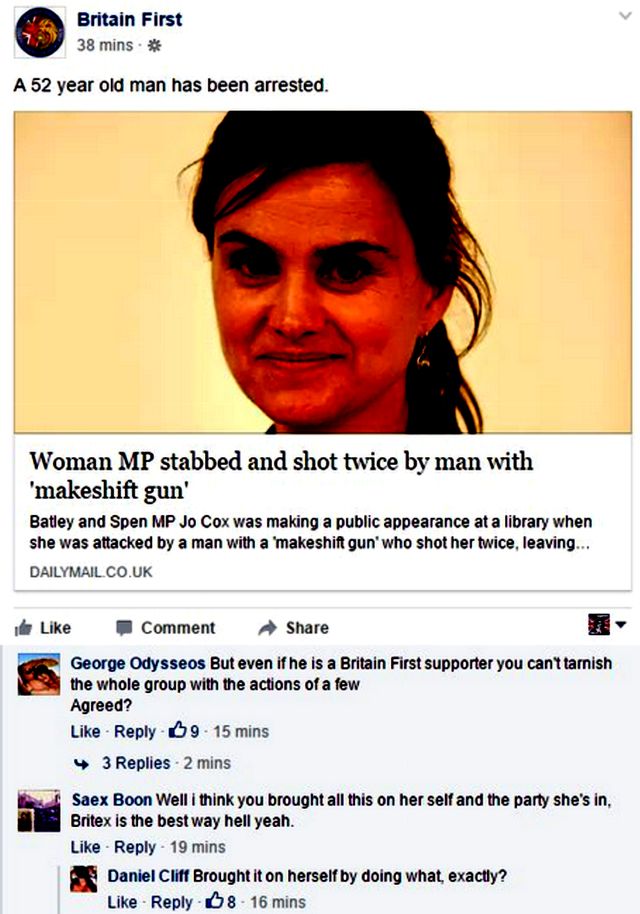
Task: Open the comment-as identity selector dropdown
Action: coord(607,625)
